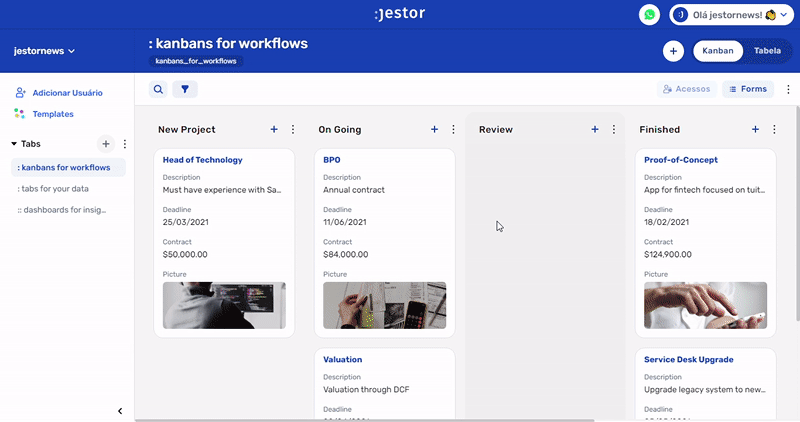The image size is (800, 422).
Task: Add a card to the Review column
Action: click(595, 130)
